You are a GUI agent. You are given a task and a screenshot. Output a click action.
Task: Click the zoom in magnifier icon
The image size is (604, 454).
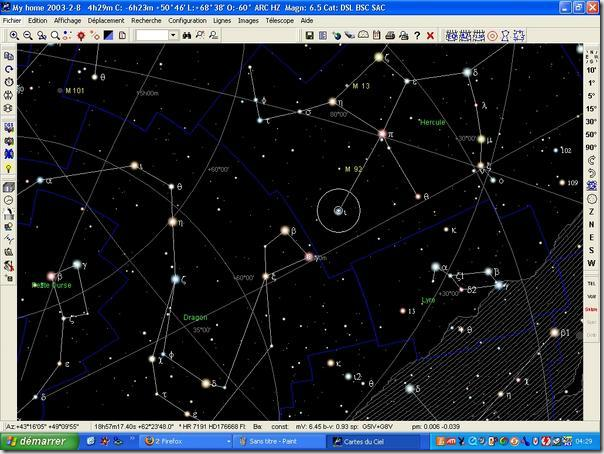(14, 35)
